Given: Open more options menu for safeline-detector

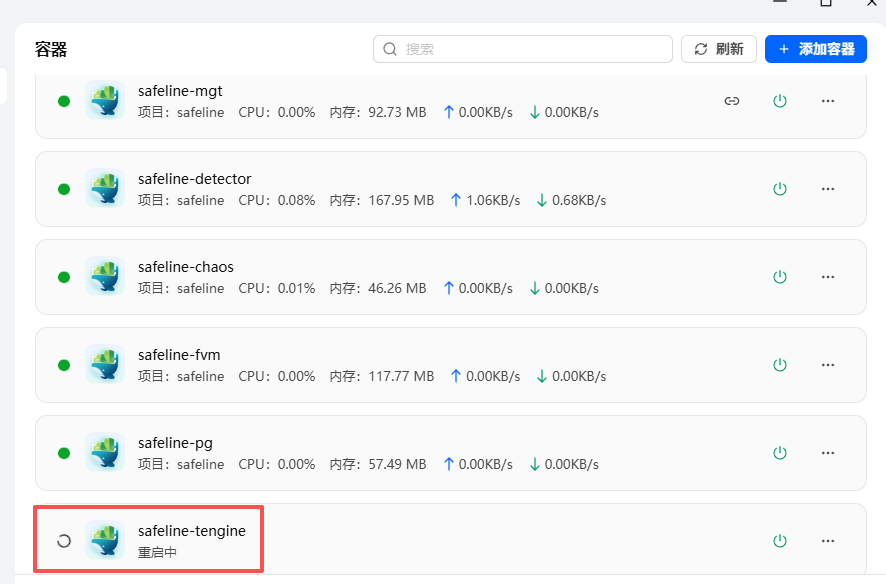Looking at the screenshot, I should (x=828, y=189).
